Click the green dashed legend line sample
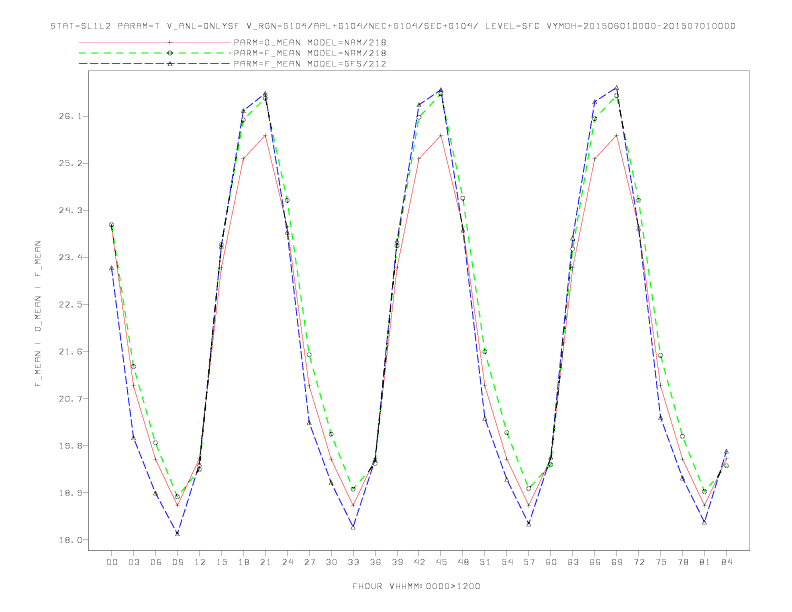The image size is (792, 612). [x=155, y=53]
